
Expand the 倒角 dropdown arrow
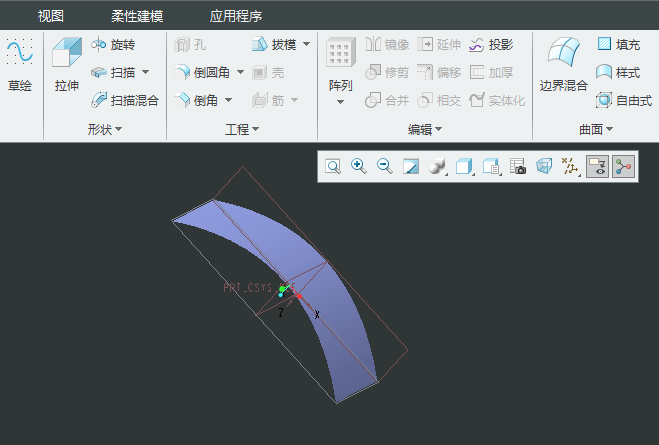coord(228,100)
